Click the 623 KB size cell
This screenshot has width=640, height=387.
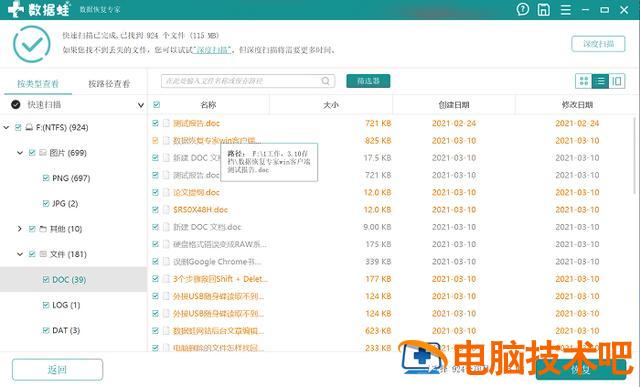click(378, 331)
